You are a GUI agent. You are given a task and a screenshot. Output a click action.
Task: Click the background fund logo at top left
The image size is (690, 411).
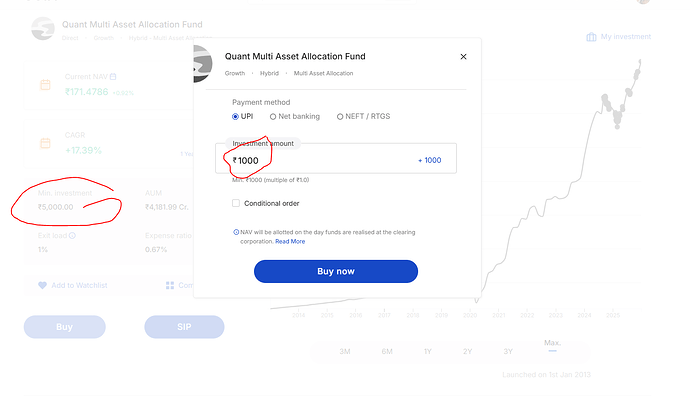pos(42,30)
